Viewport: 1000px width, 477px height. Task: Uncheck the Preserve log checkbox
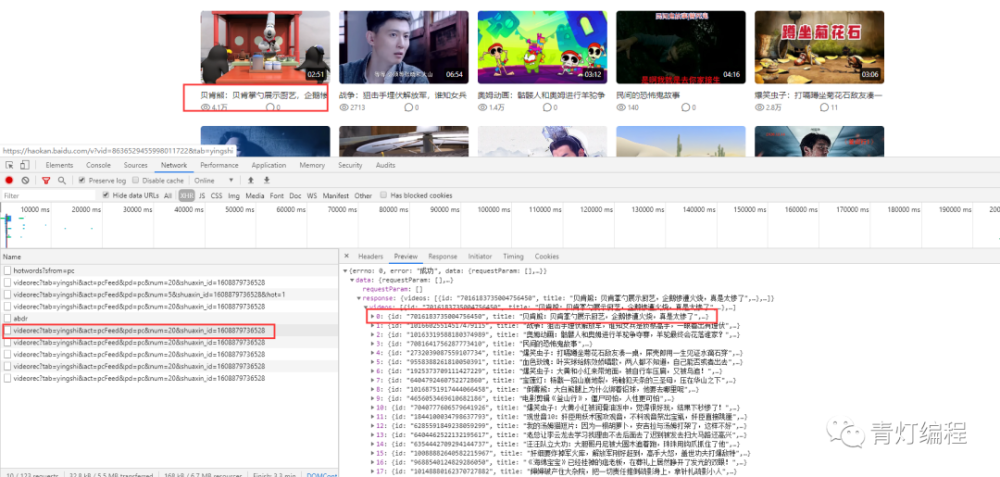[x=82, y=180]
